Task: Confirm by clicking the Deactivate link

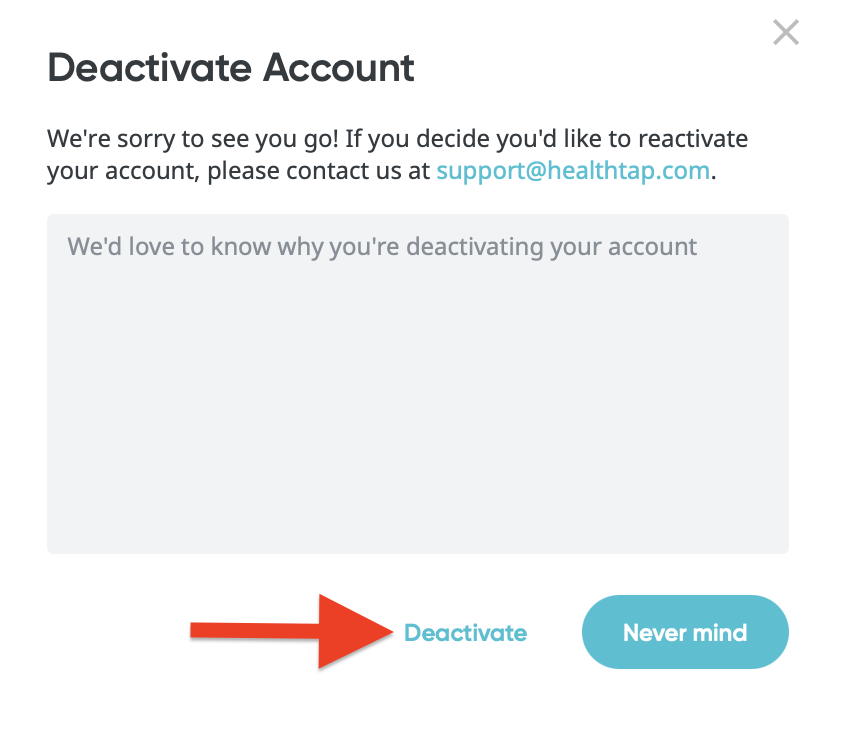Action: pyautogui.click(x=465, y=633)
